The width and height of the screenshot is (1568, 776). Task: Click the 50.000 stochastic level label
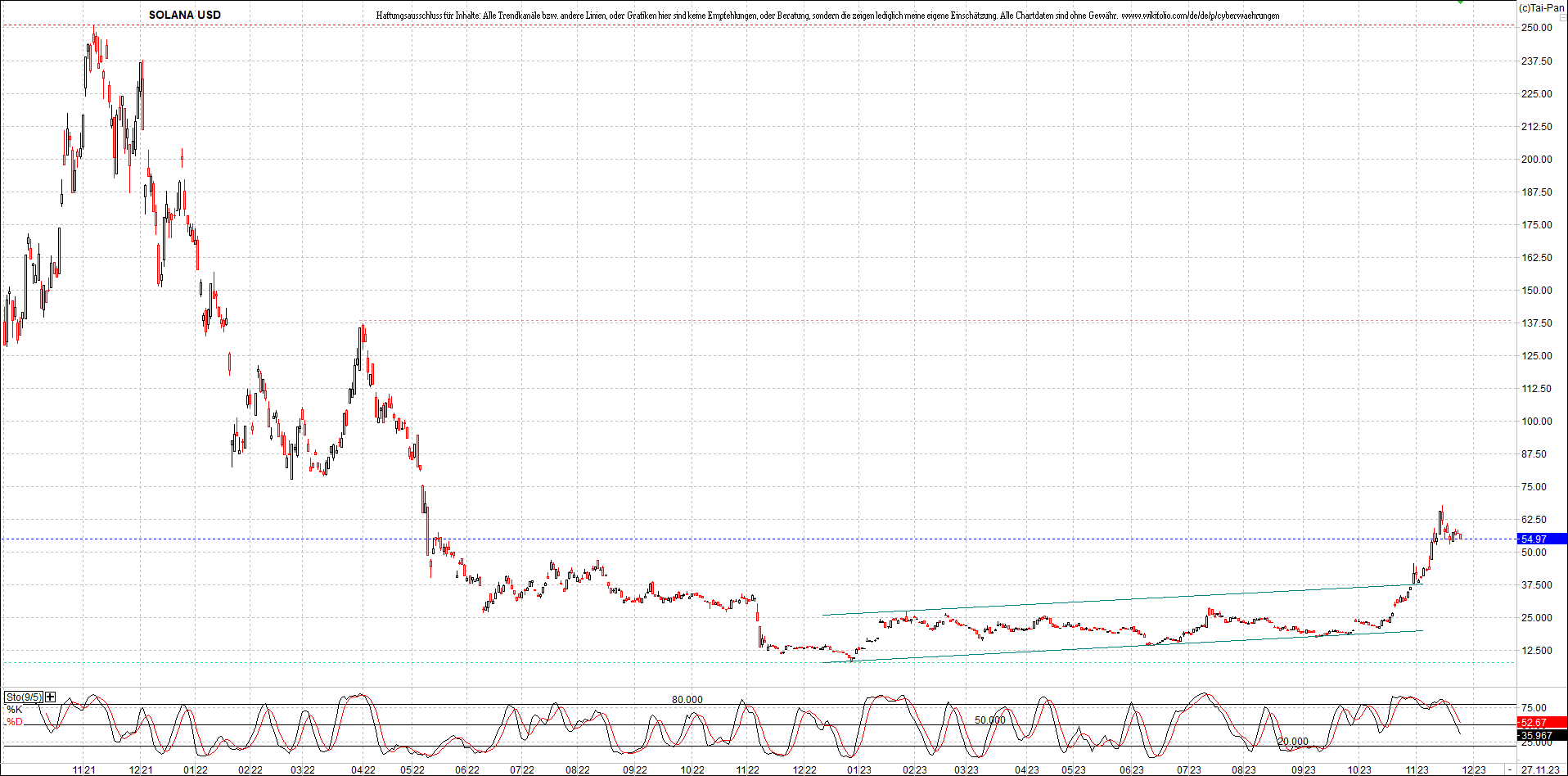989,720
